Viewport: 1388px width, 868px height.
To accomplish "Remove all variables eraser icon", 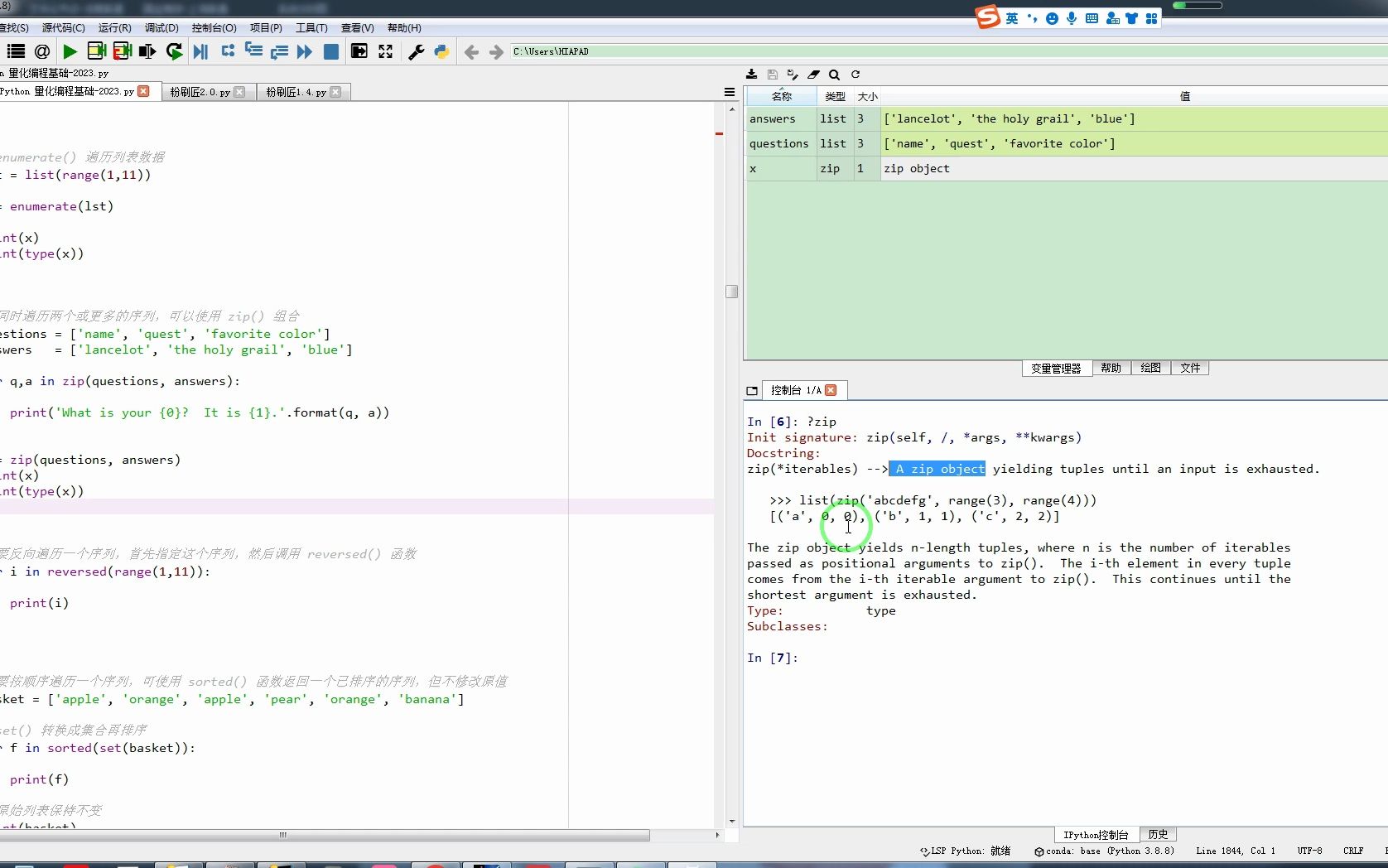I will coord(813,75).
